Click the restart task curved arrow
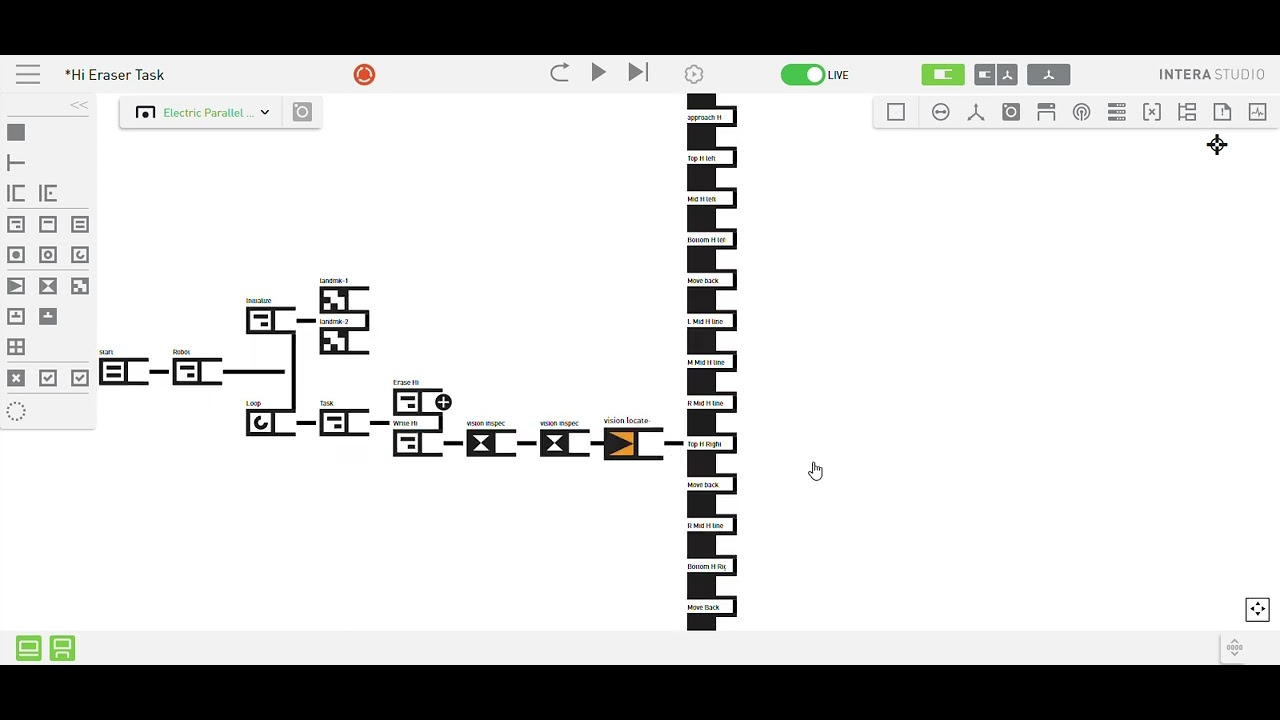Image resolution: width=1280 pixels, height=720 pixels. [x=560, y=73]
